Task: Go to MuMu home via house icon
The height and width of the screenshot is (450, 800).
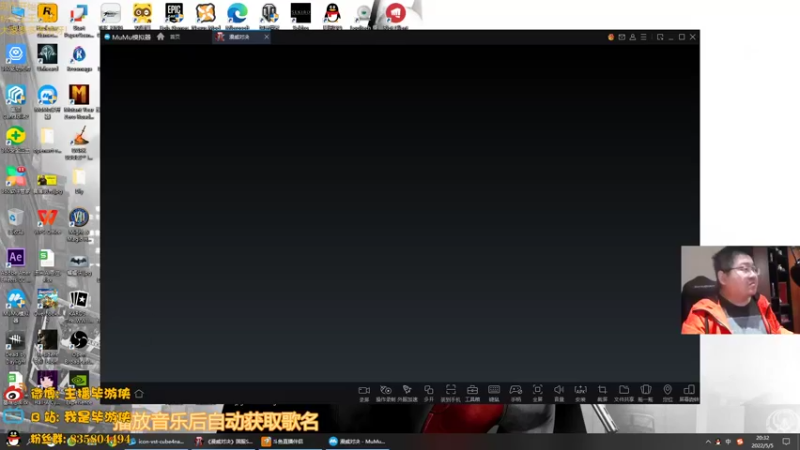Action: click(161, 37)
